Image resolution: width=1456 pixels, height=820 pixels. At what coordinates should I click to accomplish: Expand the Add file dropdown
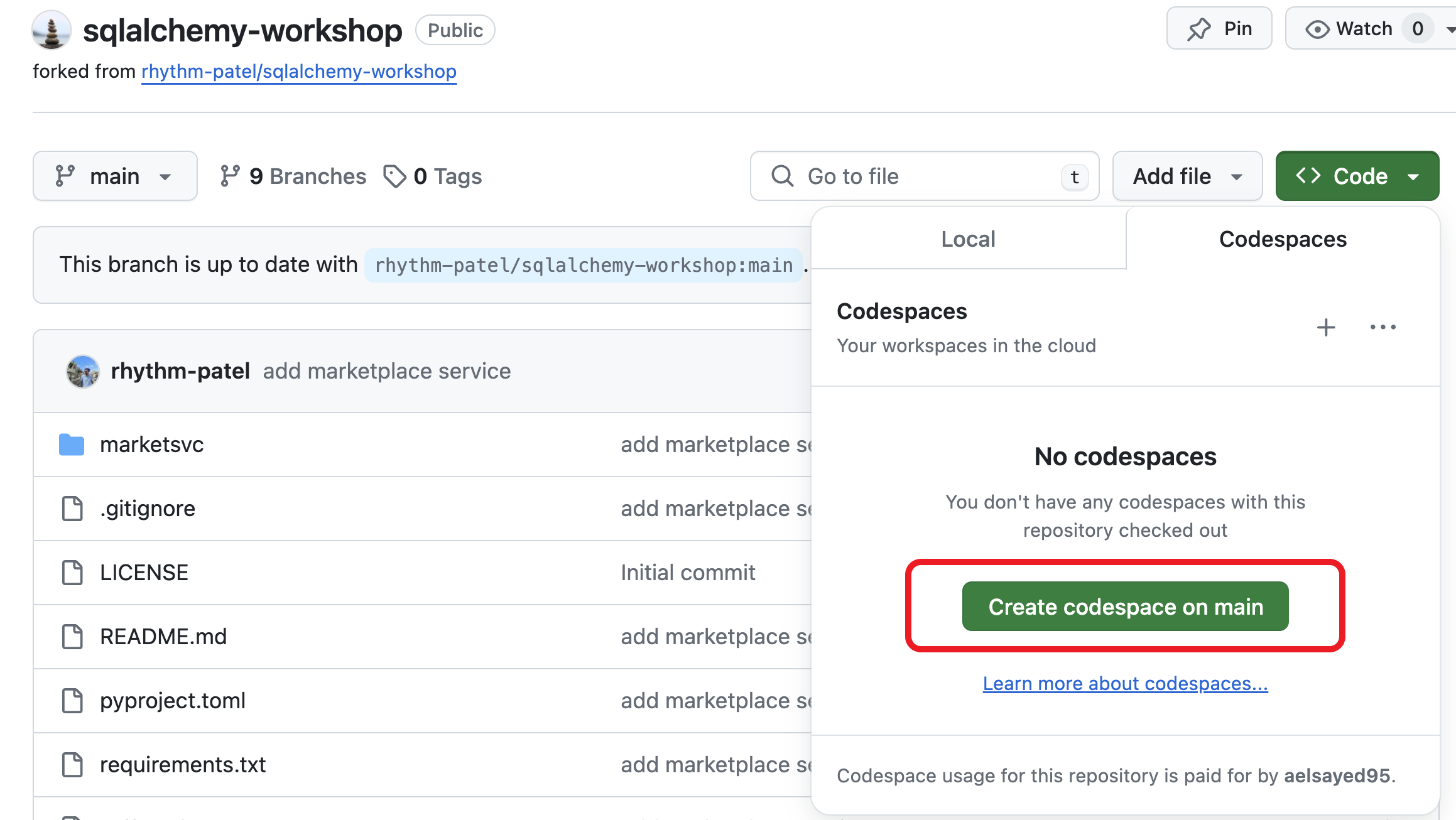tap(1187, 176)
